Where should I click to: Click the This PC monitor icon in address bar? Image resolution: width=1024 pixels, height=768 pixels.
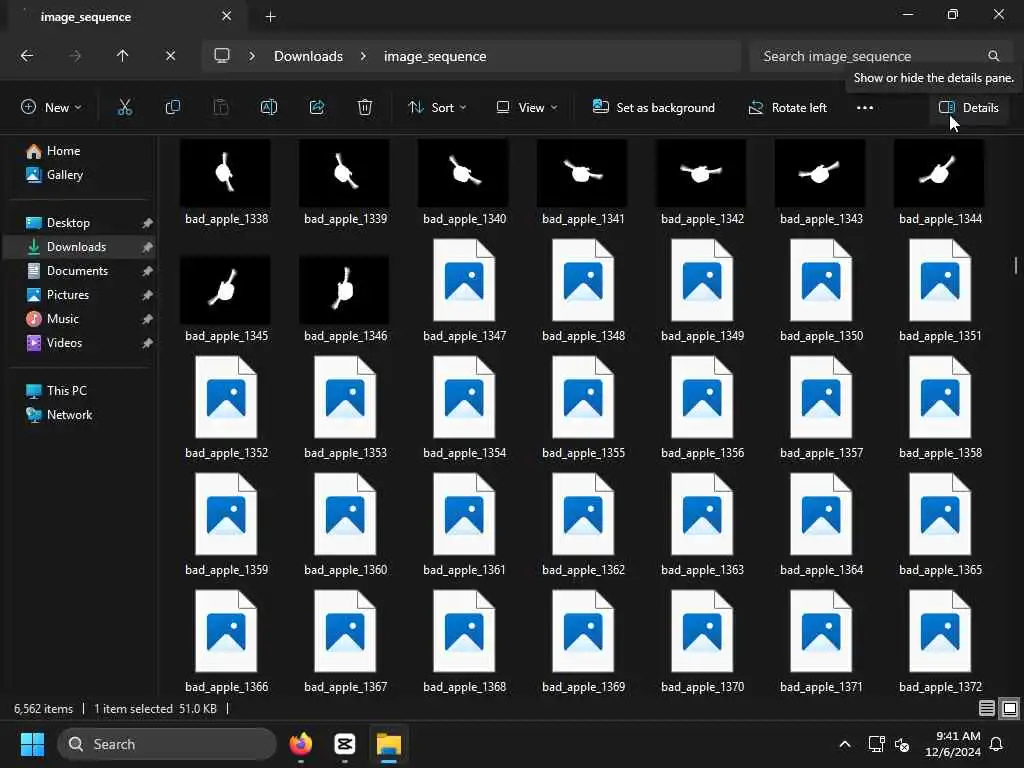[222, 56]
